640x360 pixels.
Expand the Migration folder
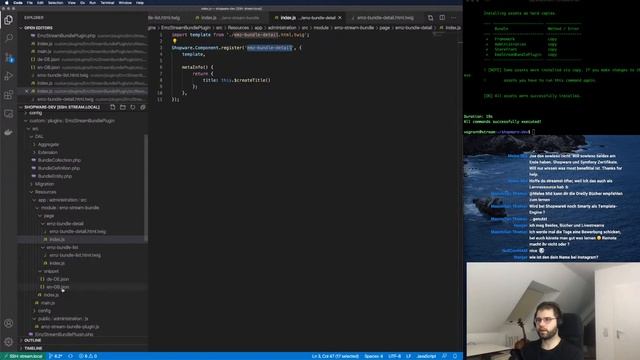tap(44, 184)
